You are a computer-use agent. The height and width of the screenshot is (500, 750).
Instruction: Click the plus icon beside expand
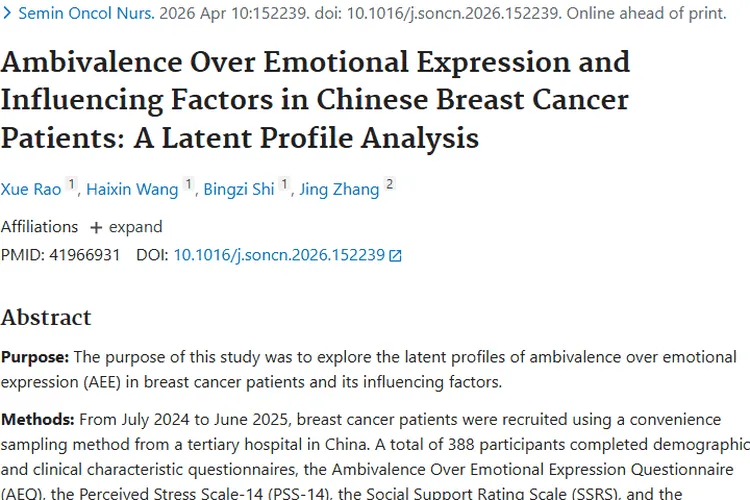pyautogui.click(x=96, y=227)
